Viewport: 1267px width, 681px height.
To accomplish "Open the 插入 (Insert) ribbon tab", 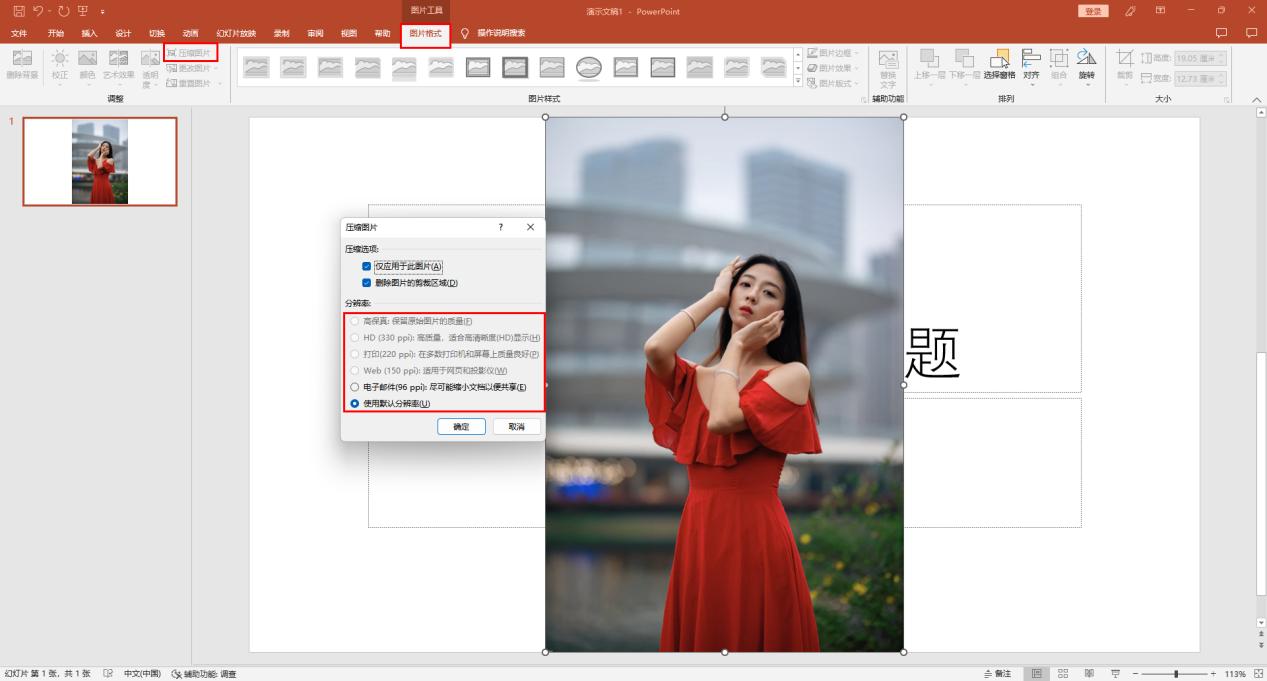I will click(89, 33).
